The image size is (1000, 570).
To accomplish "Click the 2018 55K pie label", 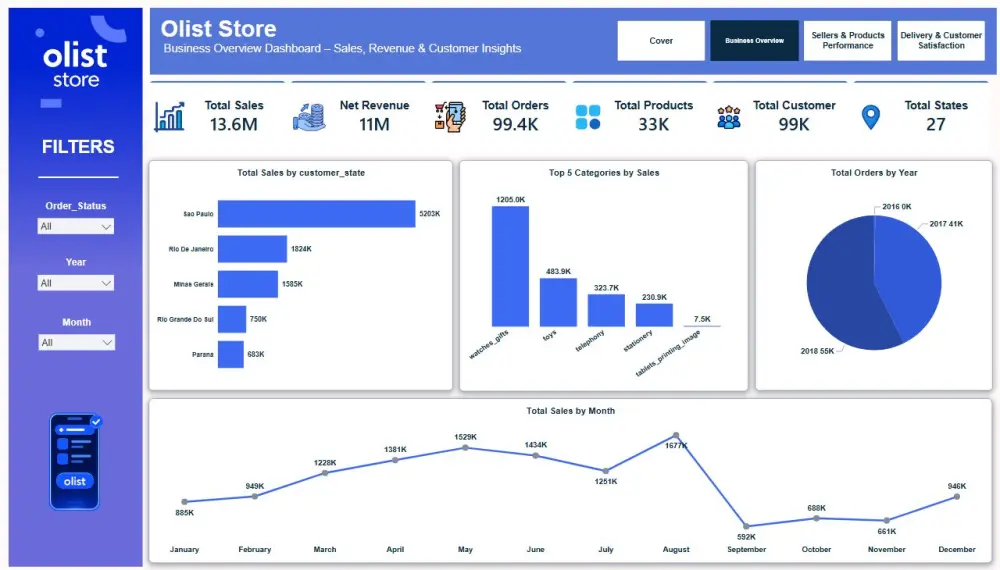I will [818, 351].
